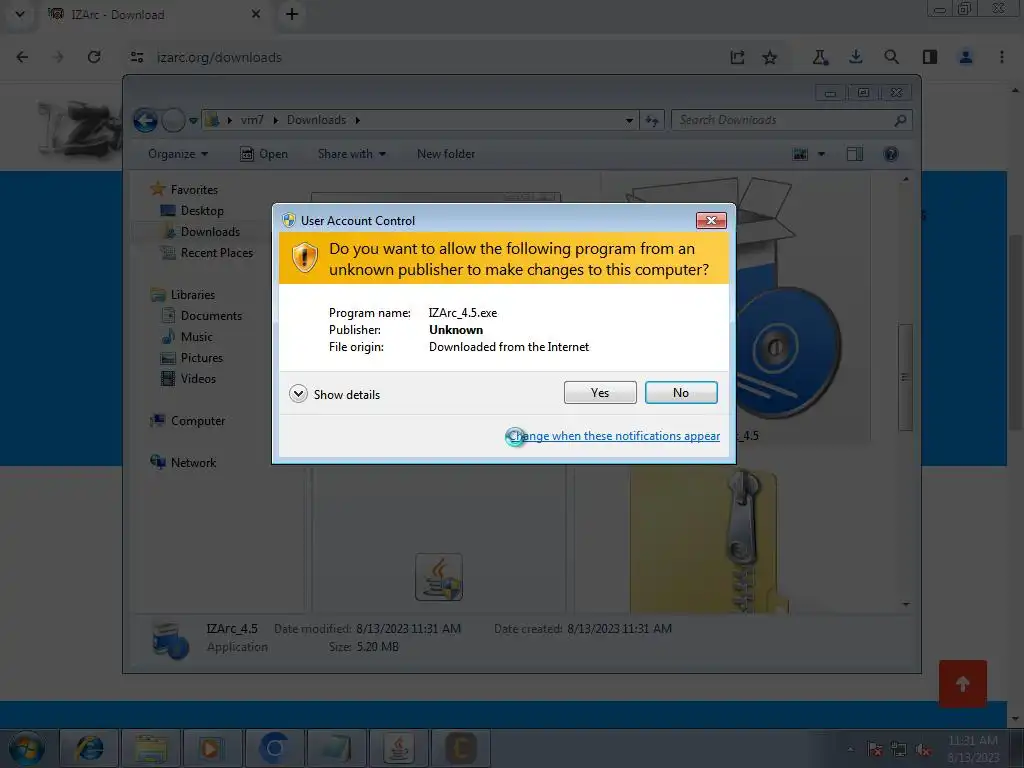Open the Organize menu in Explorer
This screenshot has width=1024, height=768.
178,154
